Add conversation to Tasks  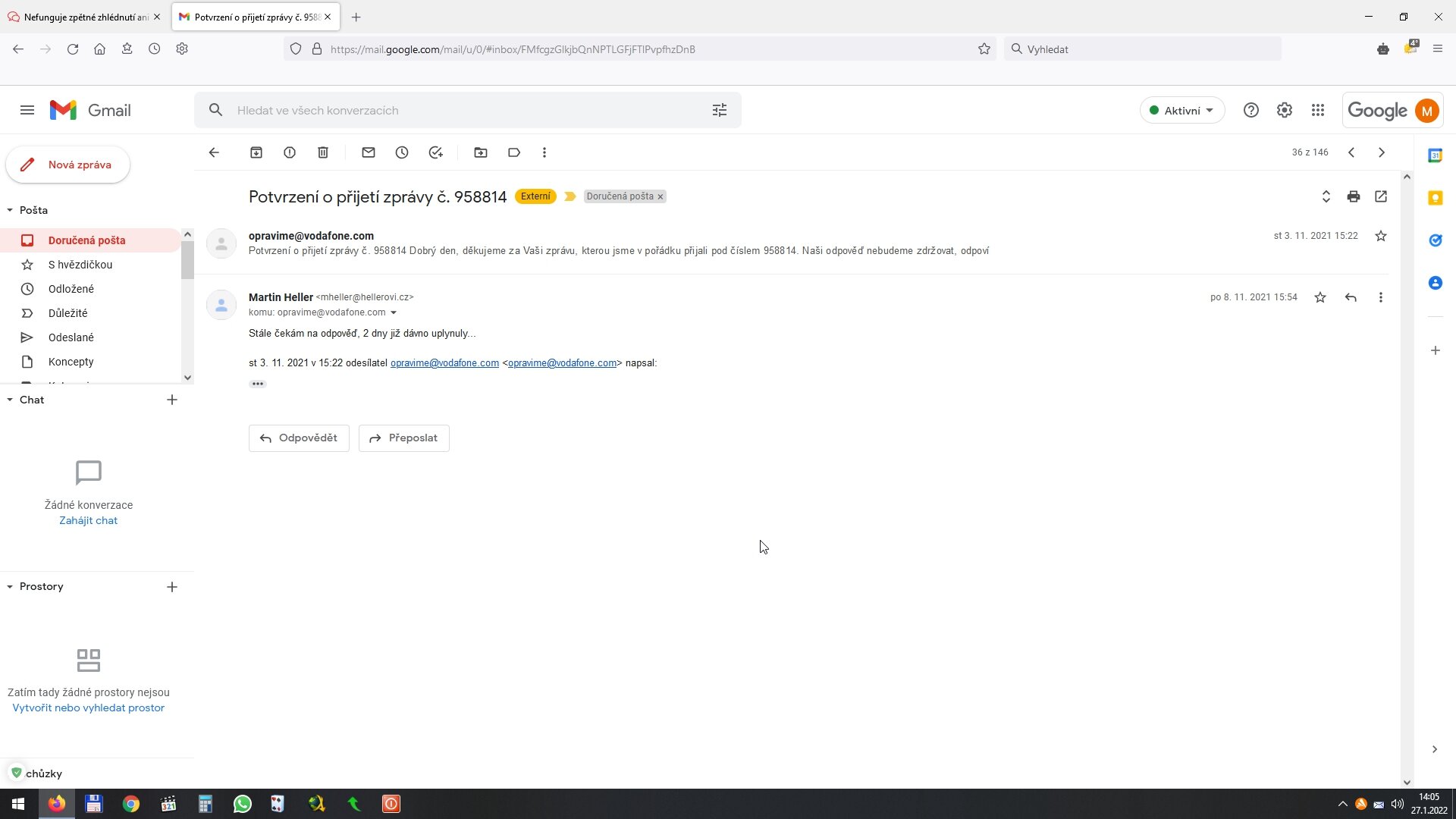coord(435,152)
